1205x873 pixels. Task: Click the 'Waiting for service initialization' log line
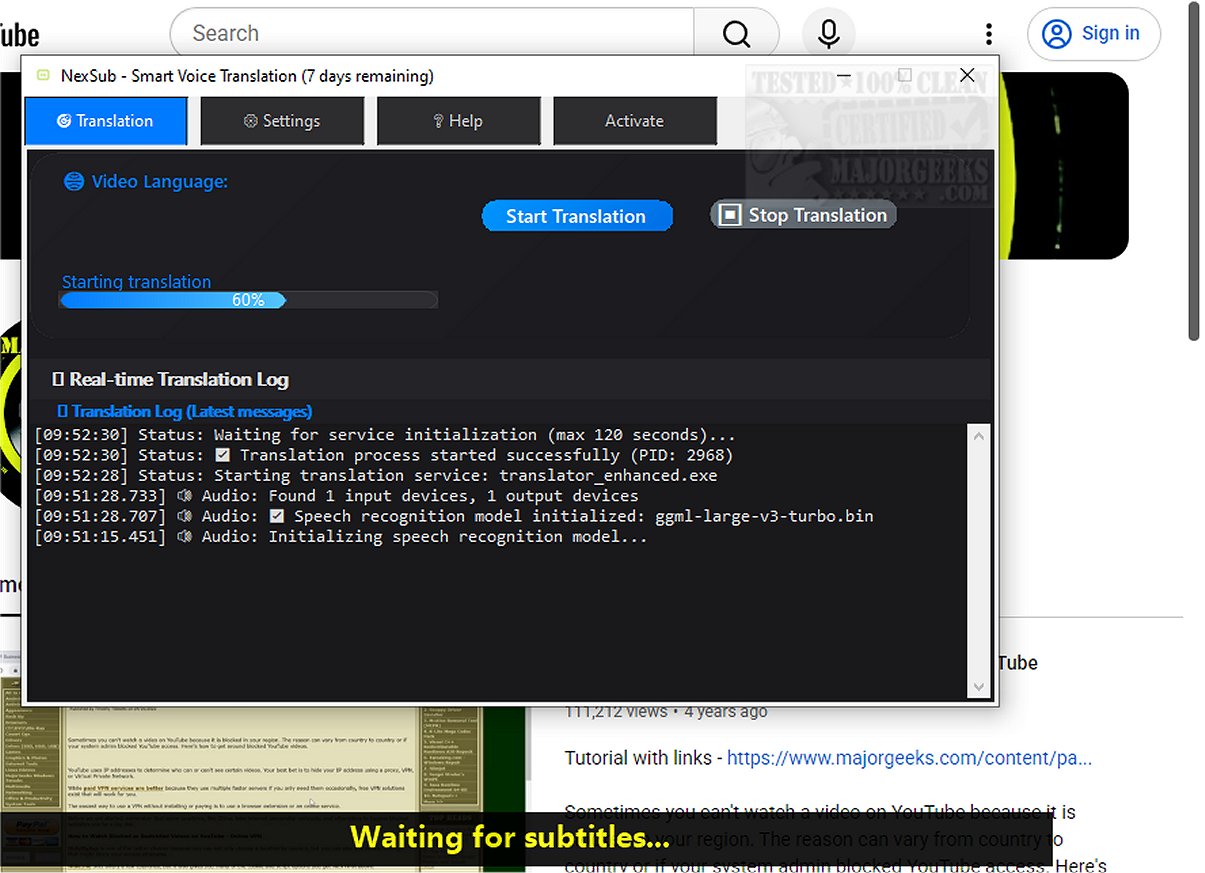pos(385,435)
